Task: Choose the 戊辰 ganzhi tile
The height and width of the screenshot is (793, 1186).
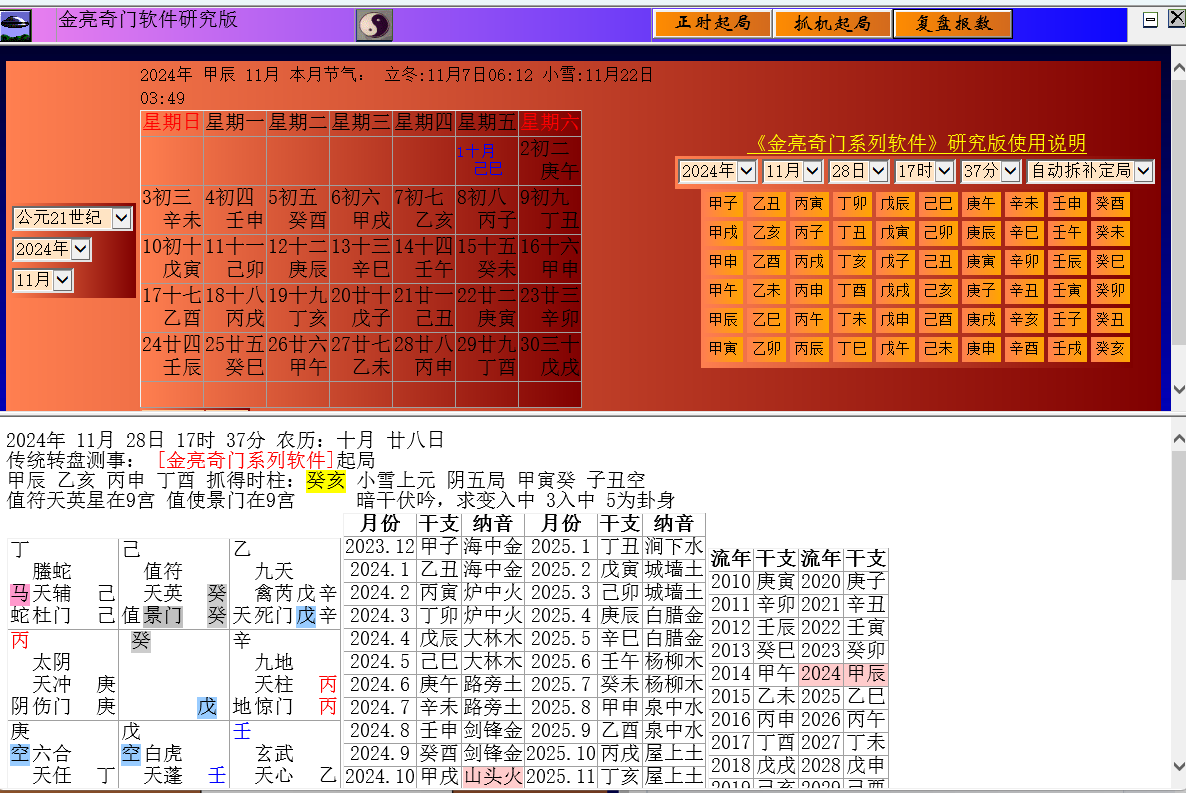Action: (895, 204)
